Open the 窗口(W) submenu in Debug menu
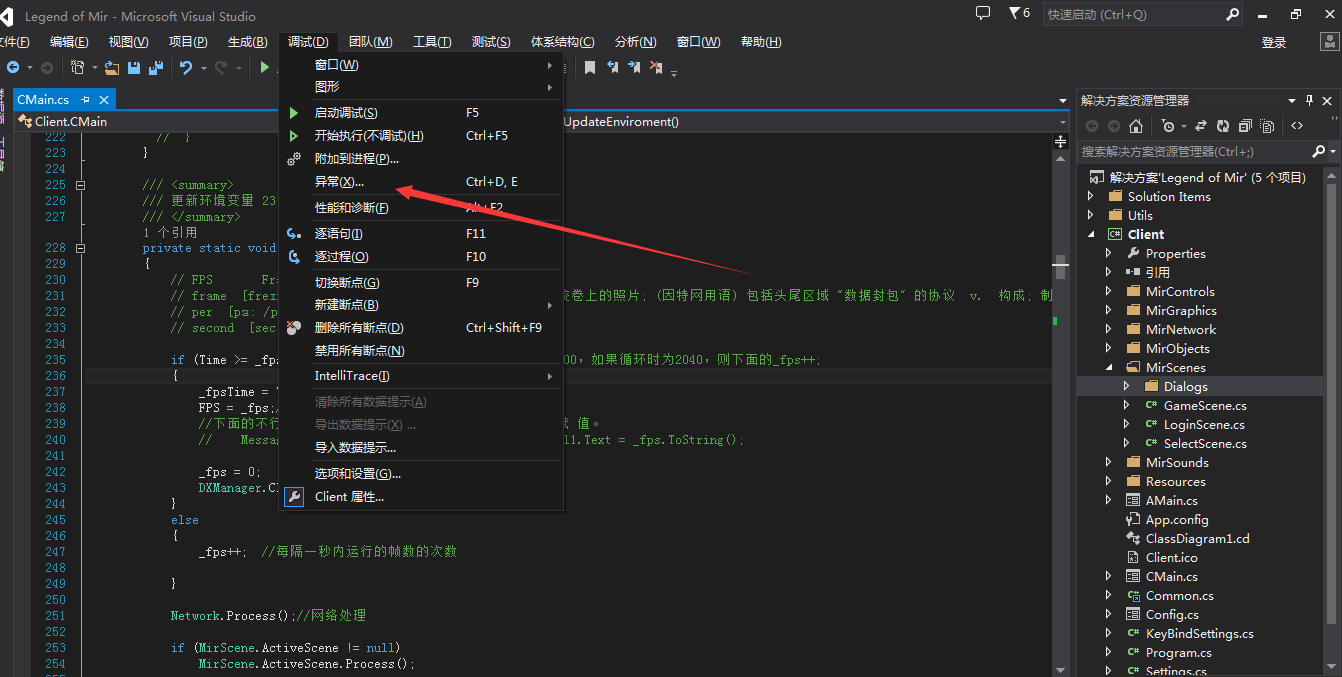The height and width of the screenshot is (677, 1342). point(421,65)
